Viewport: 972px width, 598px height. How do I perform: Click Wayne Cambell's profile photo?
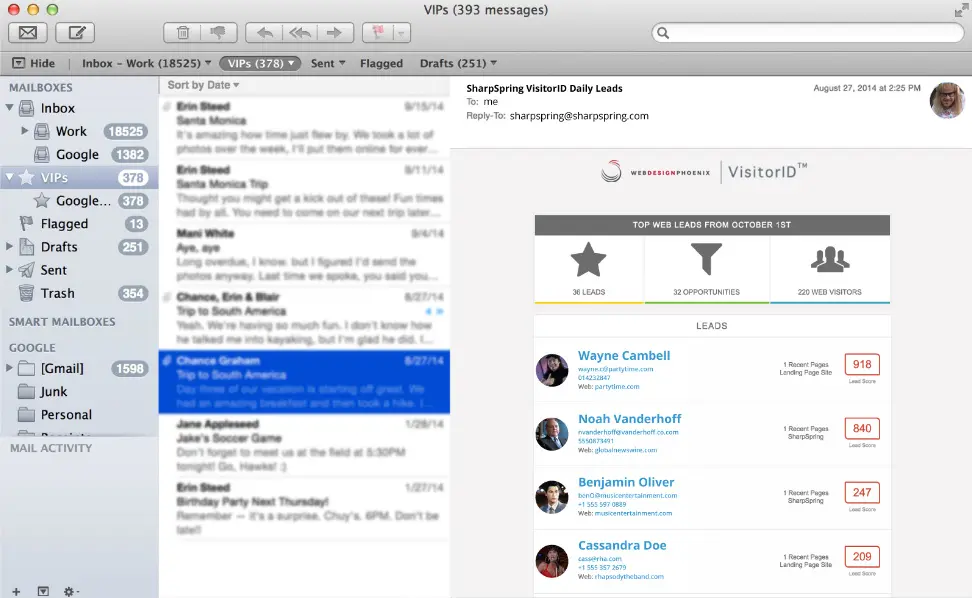coord(552,370)
